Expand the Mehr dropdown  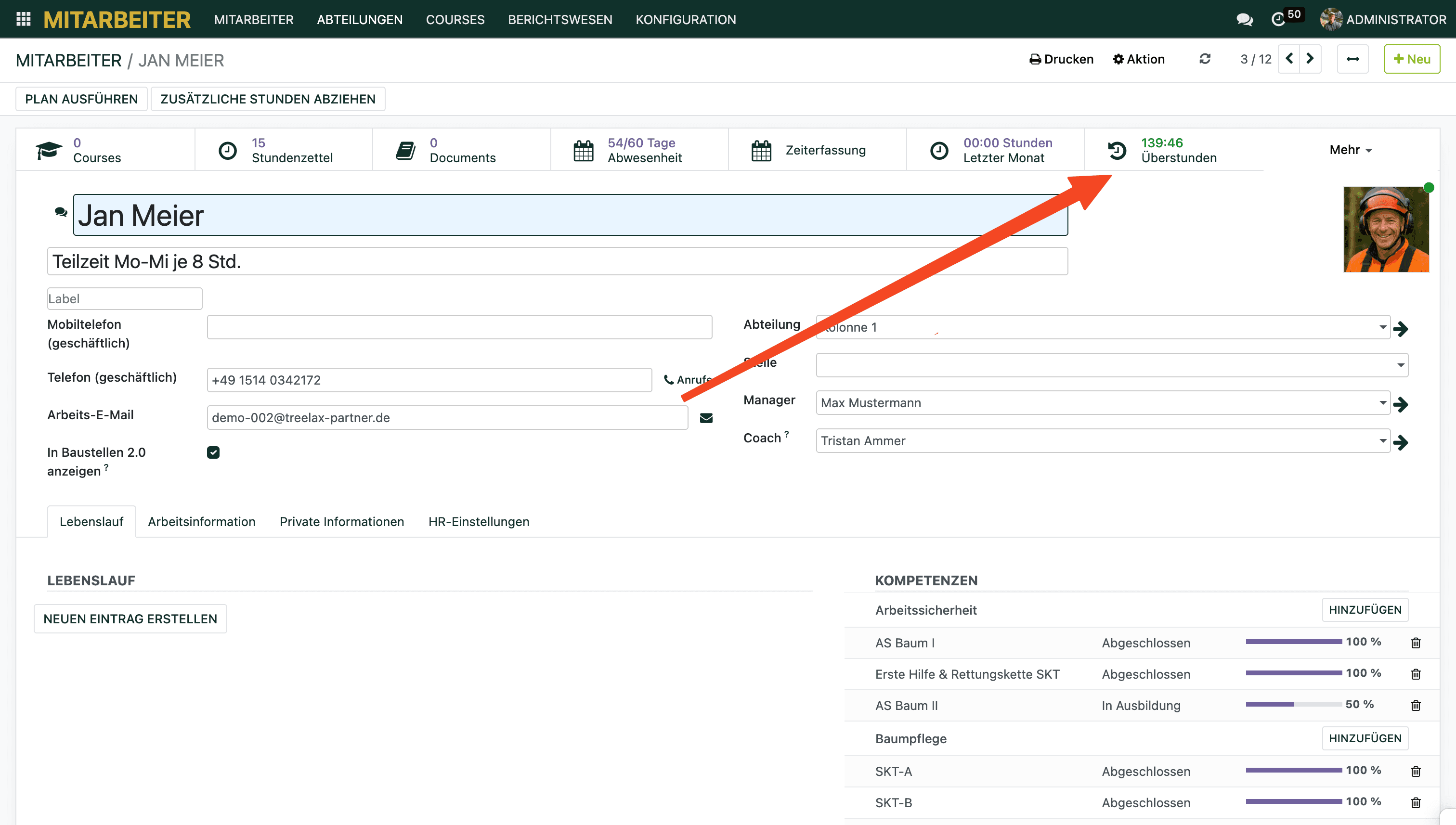pyautogui.click(x=1351, y=150)
